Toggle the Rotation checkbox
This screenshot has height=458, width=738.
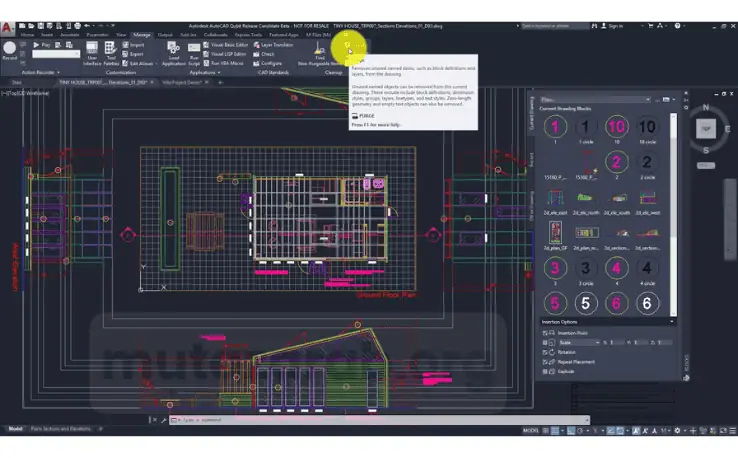pyautogui.click(x=545, y=352)
